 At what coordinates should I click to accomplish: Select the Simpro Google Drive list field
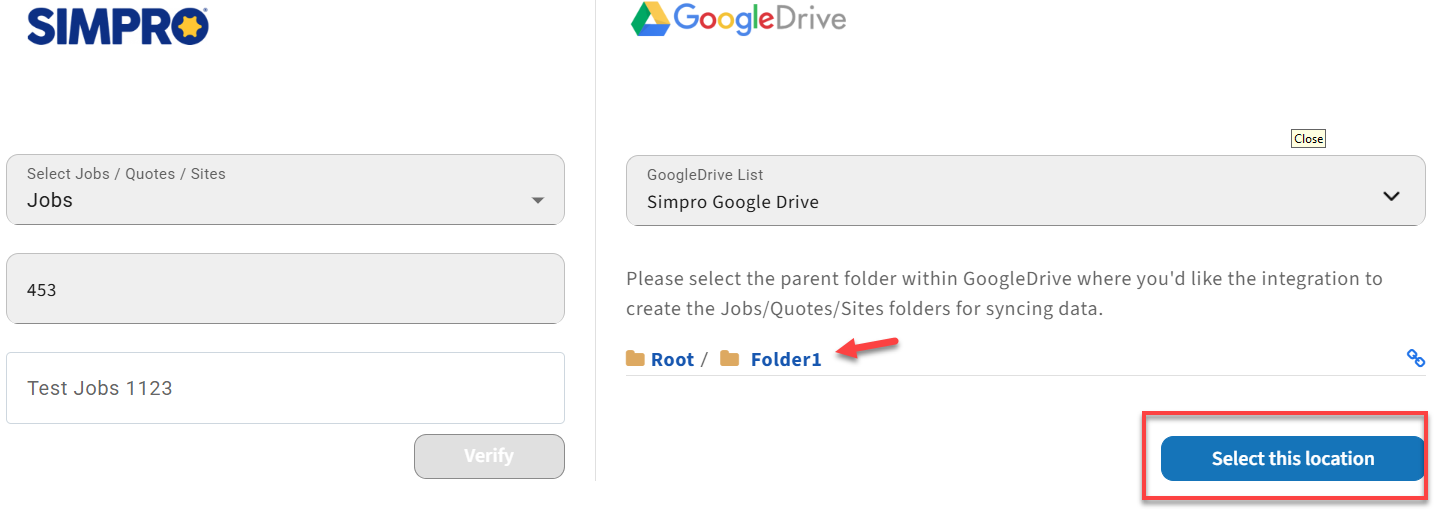tap(1026, 190)
